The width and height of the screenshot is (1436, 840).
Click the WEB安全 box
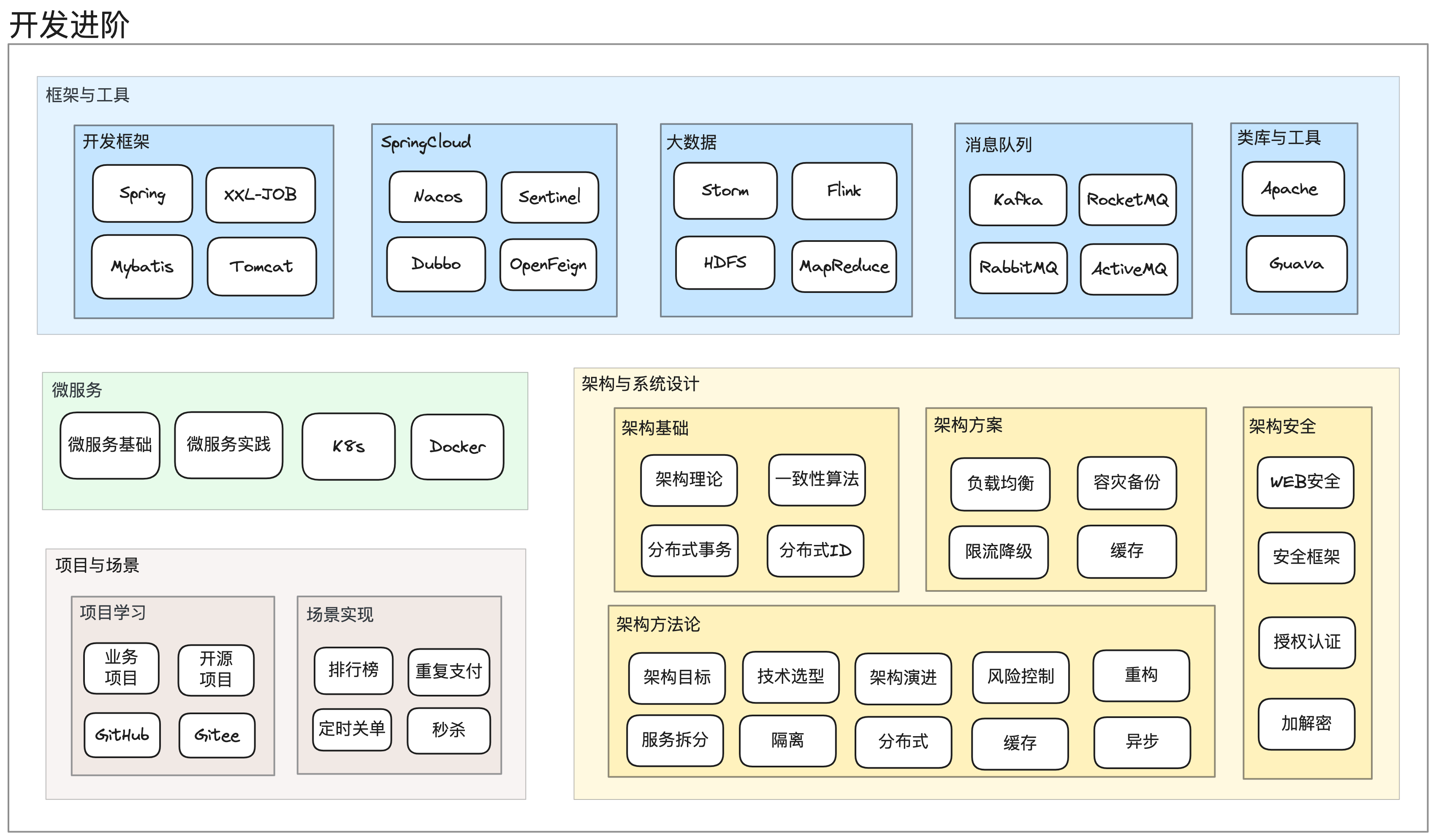click(x=1306, y=482)
